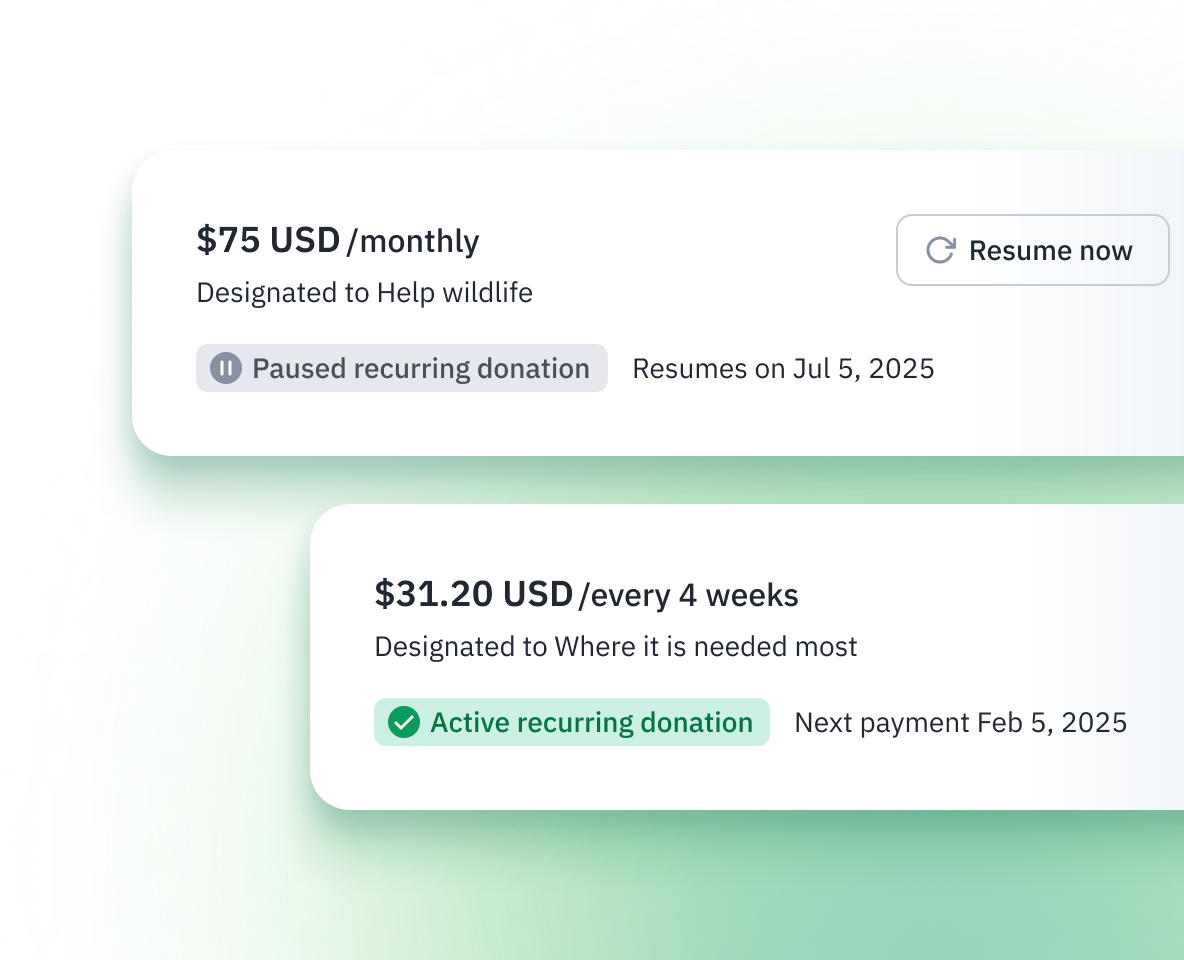The image size is (1184, 960).
Task: Select the Active recurring donation badge
Action: 572,722
